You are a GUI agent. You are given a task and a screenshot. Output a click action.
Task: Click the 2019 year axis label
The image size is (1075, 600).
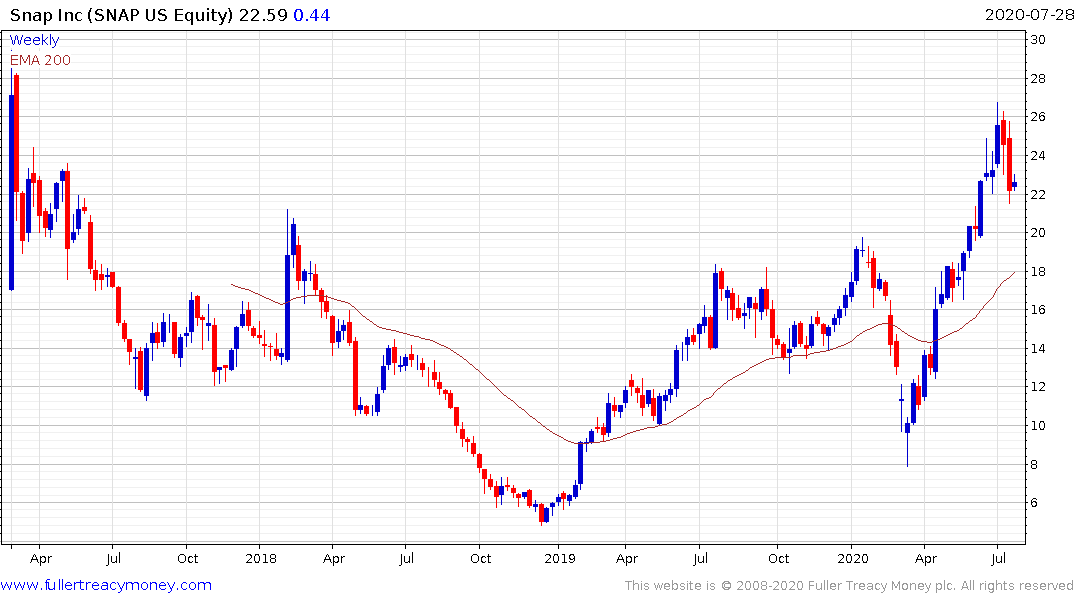(559, 559)
